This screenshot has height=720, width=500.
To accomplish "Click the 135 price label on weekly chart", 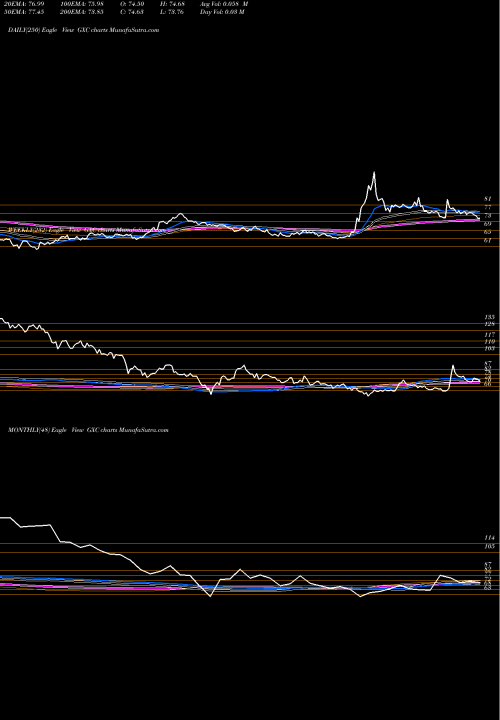I will click(489, 317).
